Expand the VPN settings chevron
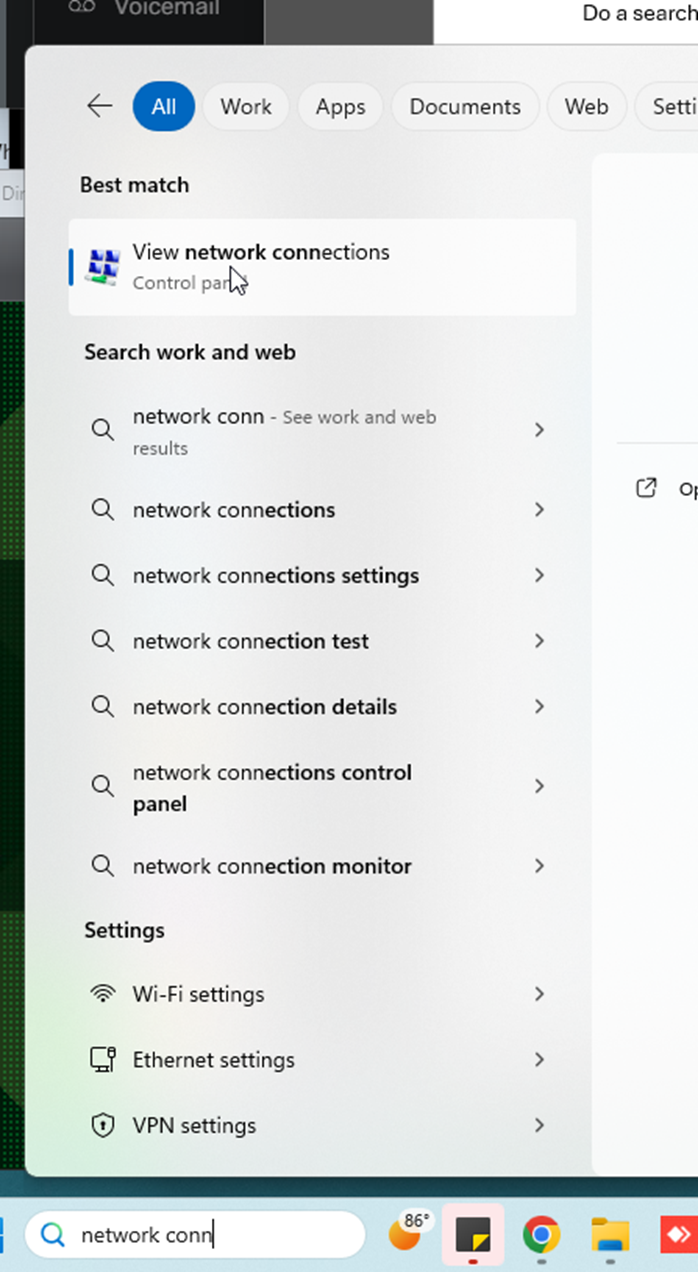The width and height of the screenshot is (698, 1272). (x=540, y=1125)
